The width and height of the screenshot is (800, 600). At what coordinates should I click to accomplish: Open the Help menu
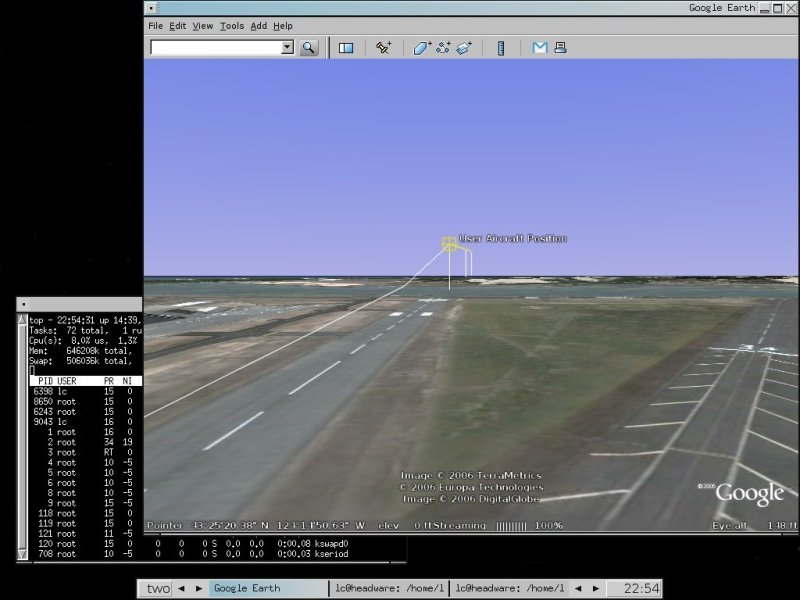tap(283, 26)
